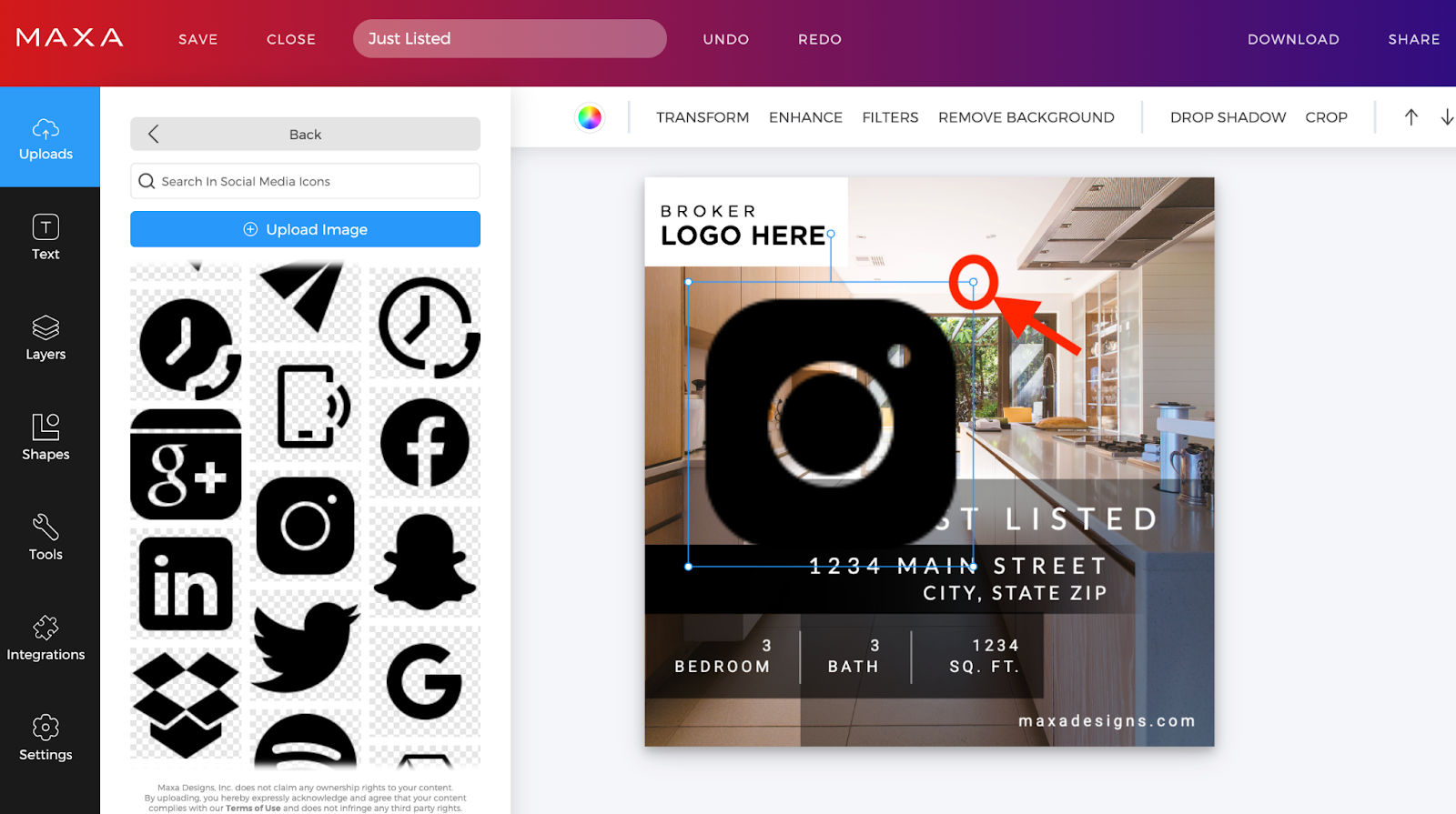This screenshot has width=1456, height=814.
Task: Open the Shapes sidebar panel
Action: click(45, 437)
